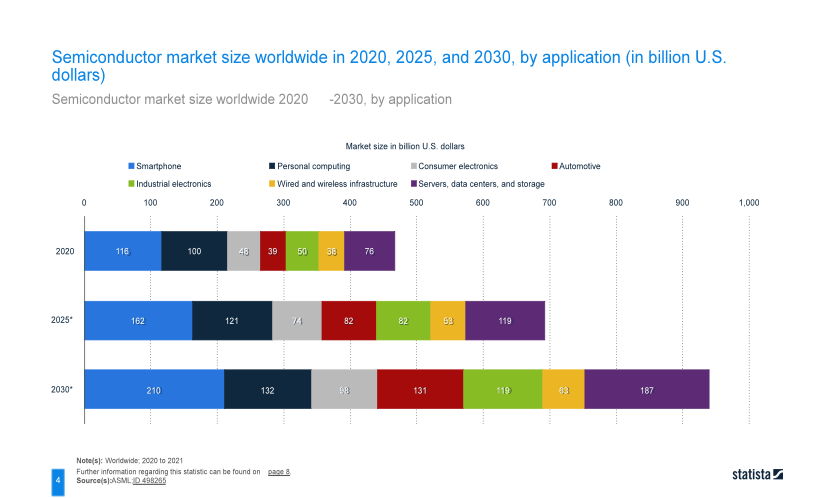Click the x-axis tick label '700'
This screenshot has width=822, height=498.
point(549,203)
